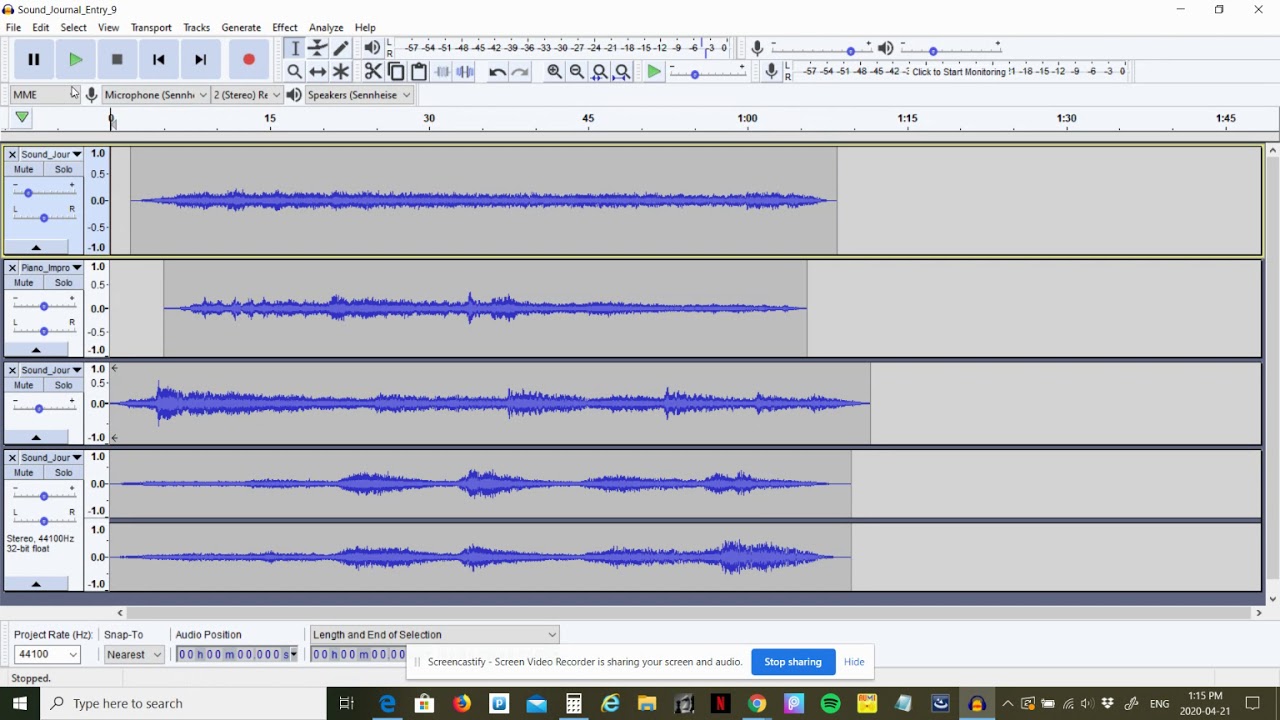Open the Project Rate 44100 dropdown
This screenshot has height=720, width=1280.
pos(46,655)
